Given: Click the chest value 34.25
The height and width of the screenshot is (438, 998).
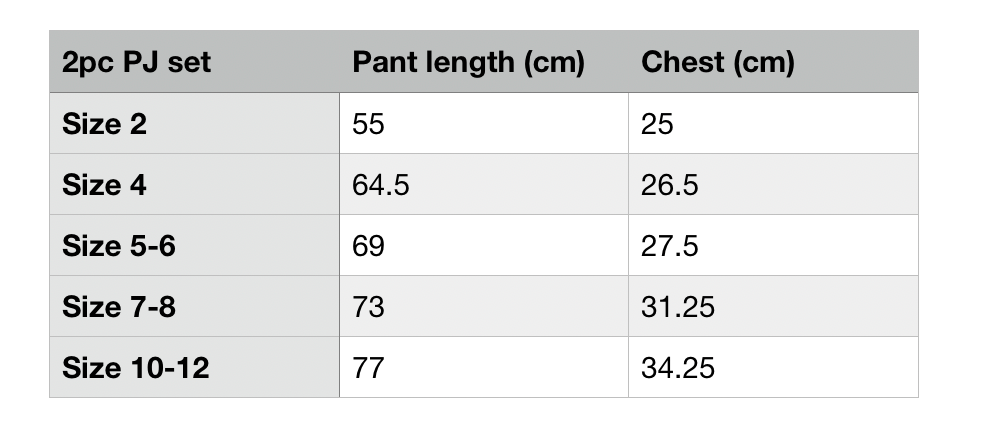Looking at the screenshot, I should tap(678, 368).
